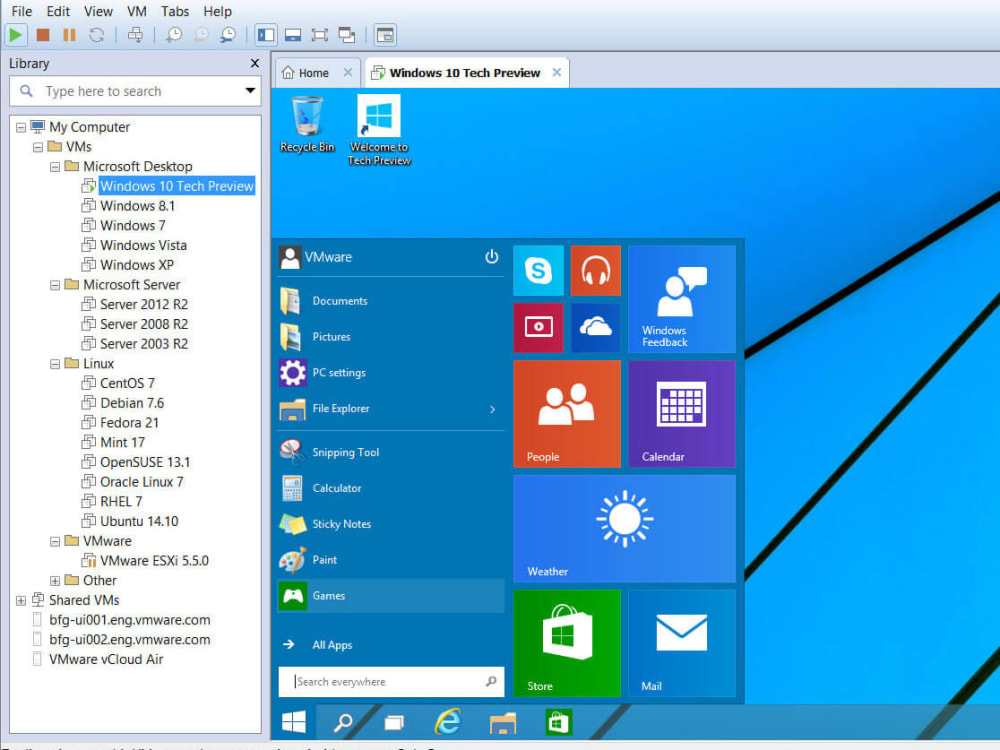Enter full screen mode

pos(318,34)
